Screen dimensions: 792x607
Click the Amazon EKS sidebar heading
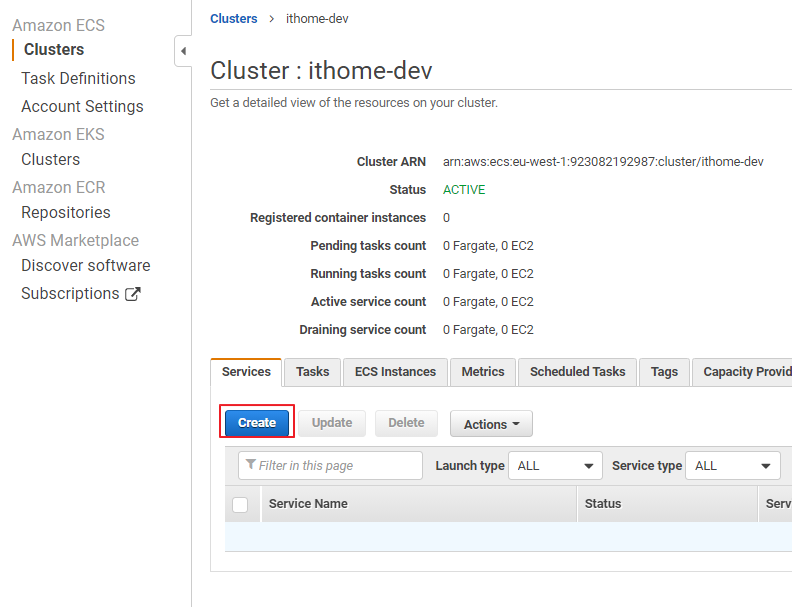tap(59, 134)
